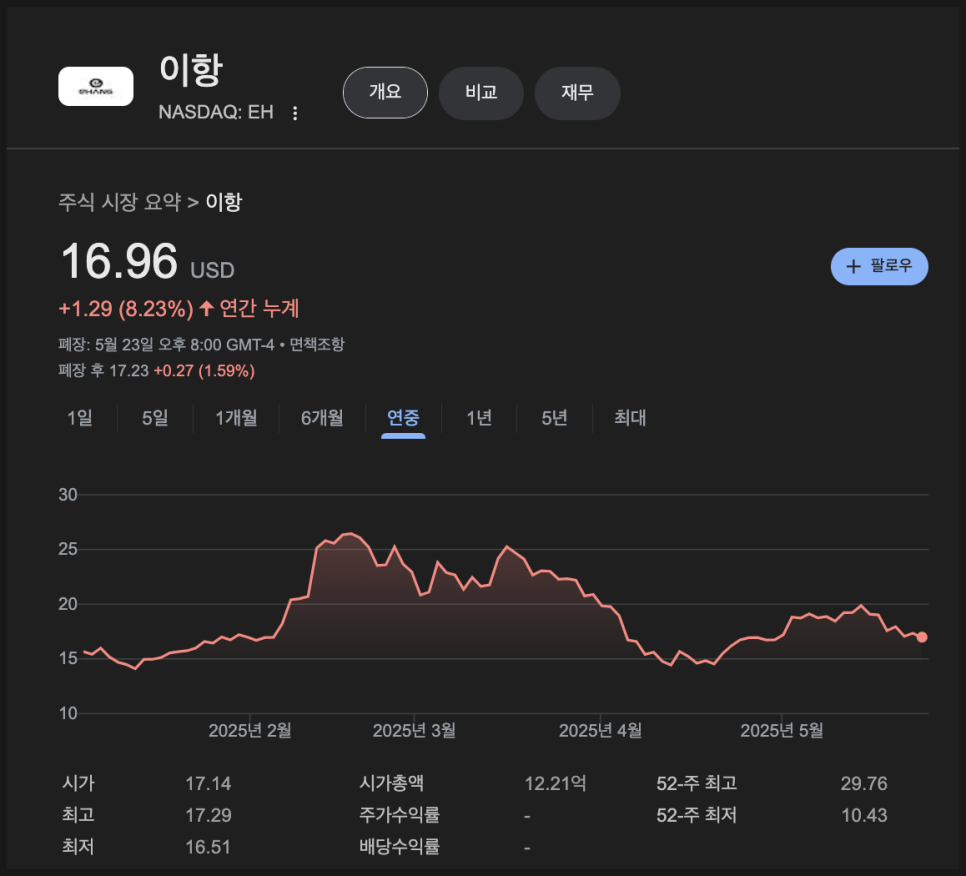
Task: Click the 2025년 3월 axis label
Action: click(x=414, y=731)
